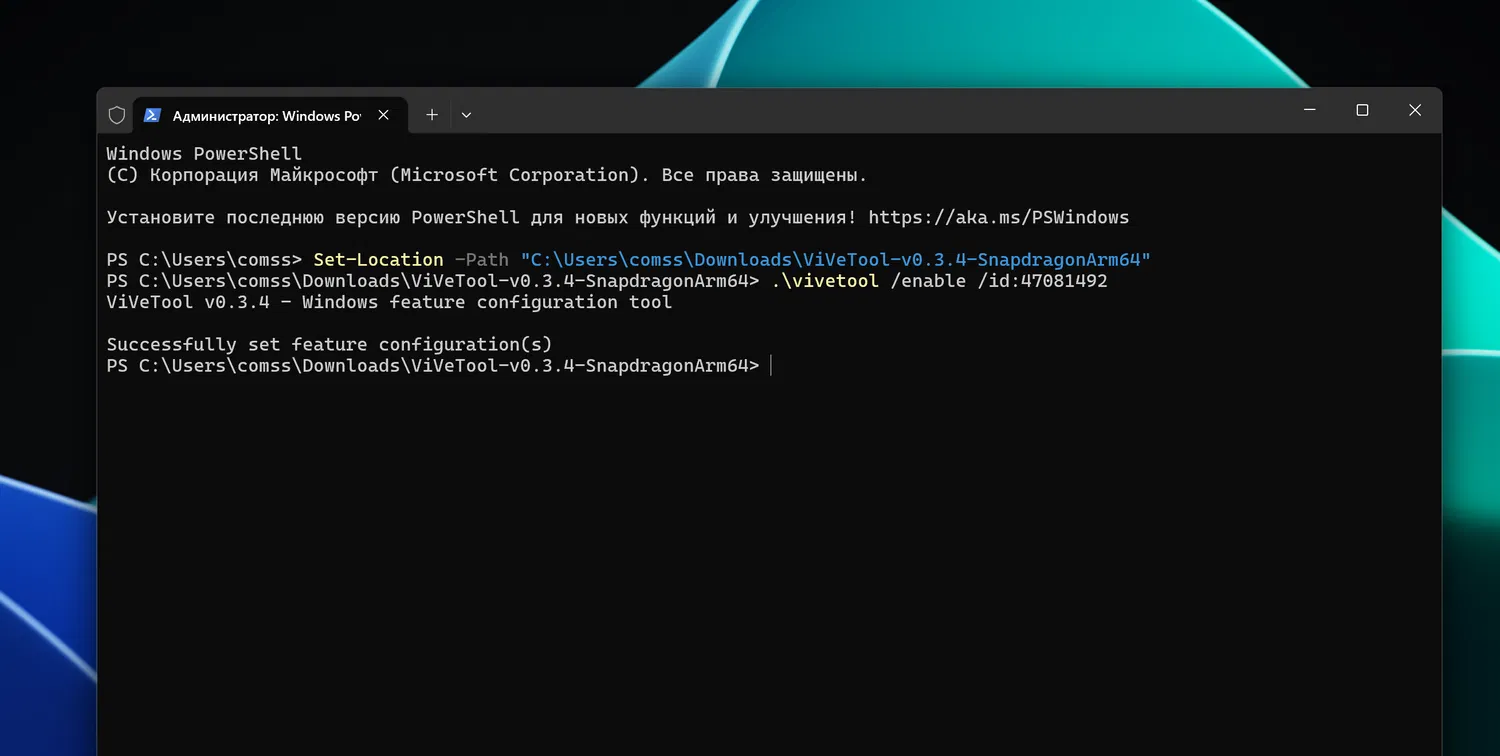Click the empty title bar area
The image size is (1500, 756).
pos(850,112)
